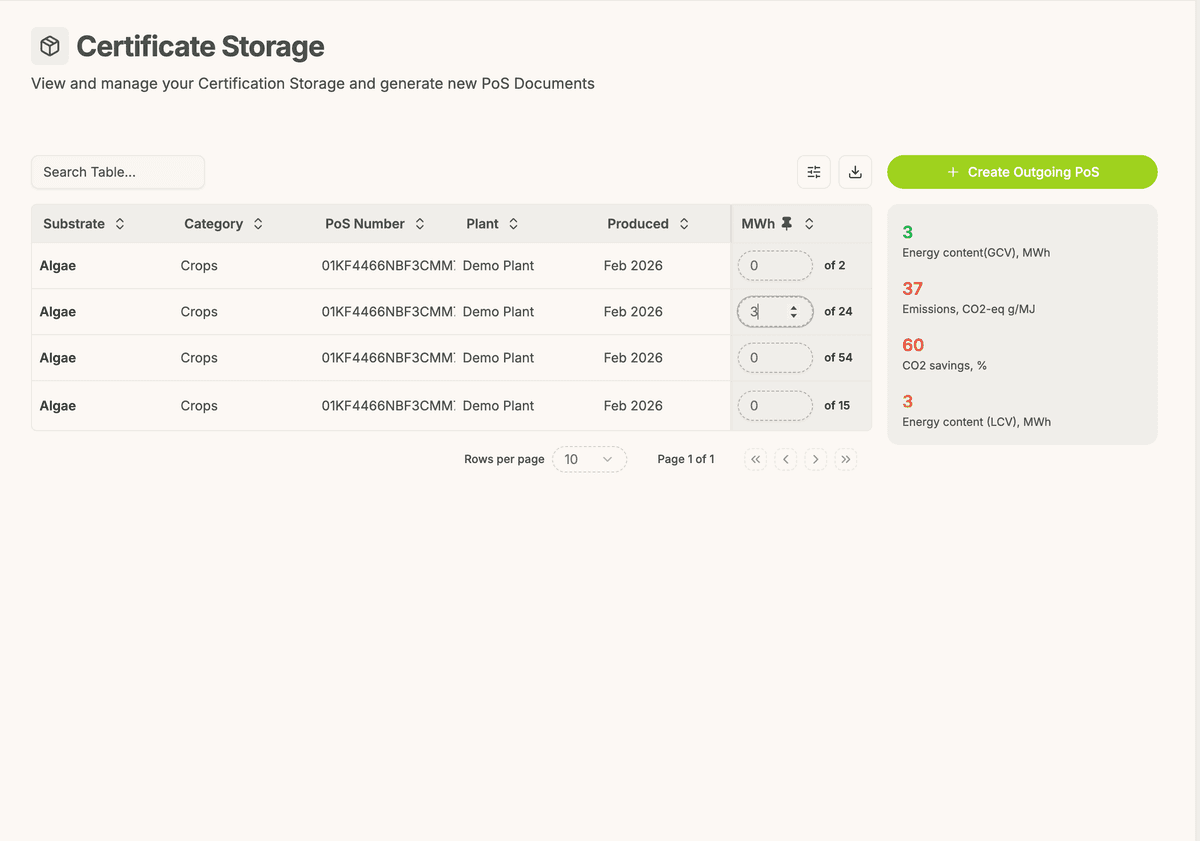The height and width of the screenshot is (841, 1200).
Task: Focus the MWh input for 'of 15' row
Action: pos(774,406)
